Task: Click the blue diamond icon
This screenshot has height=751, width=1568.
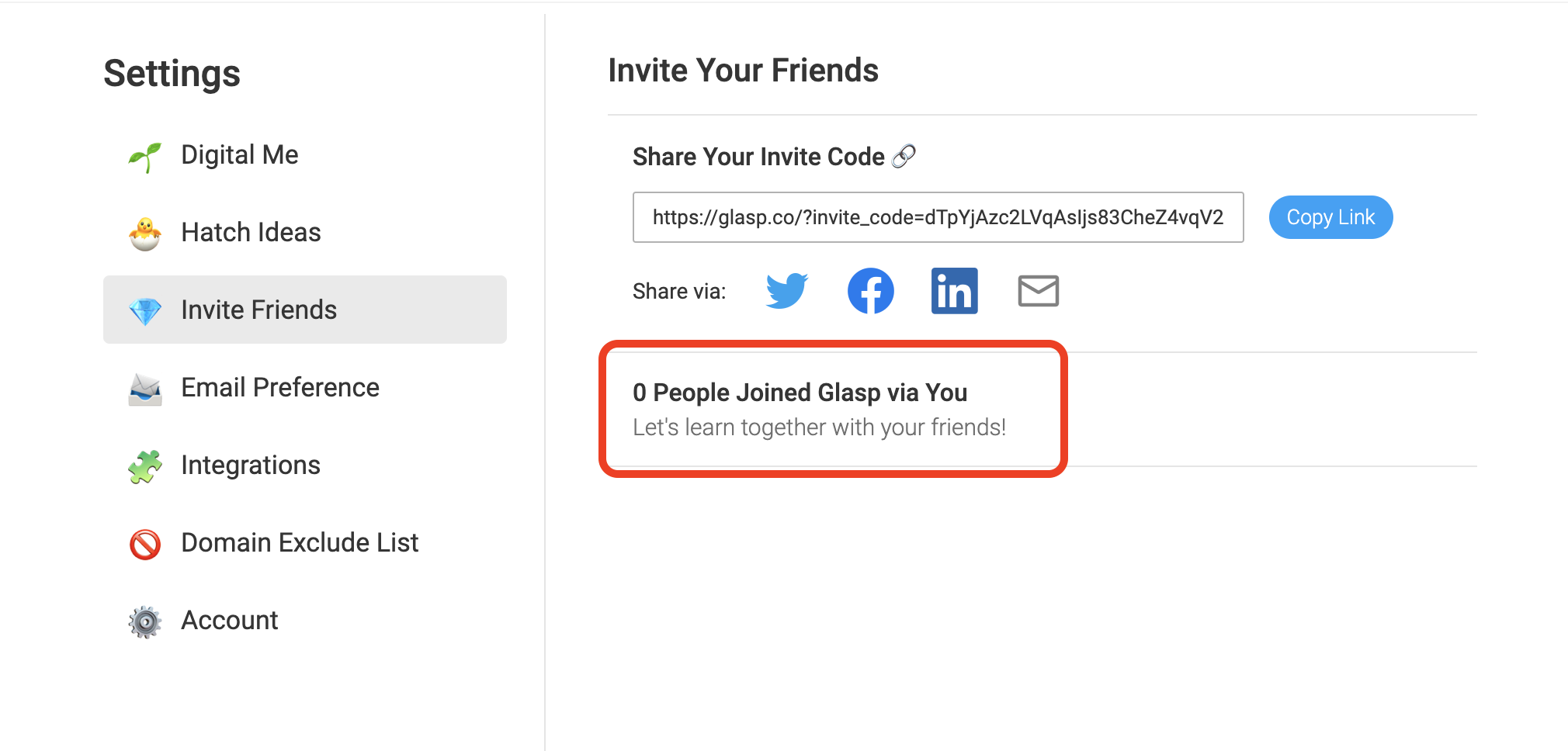Action: pos(145,311)
